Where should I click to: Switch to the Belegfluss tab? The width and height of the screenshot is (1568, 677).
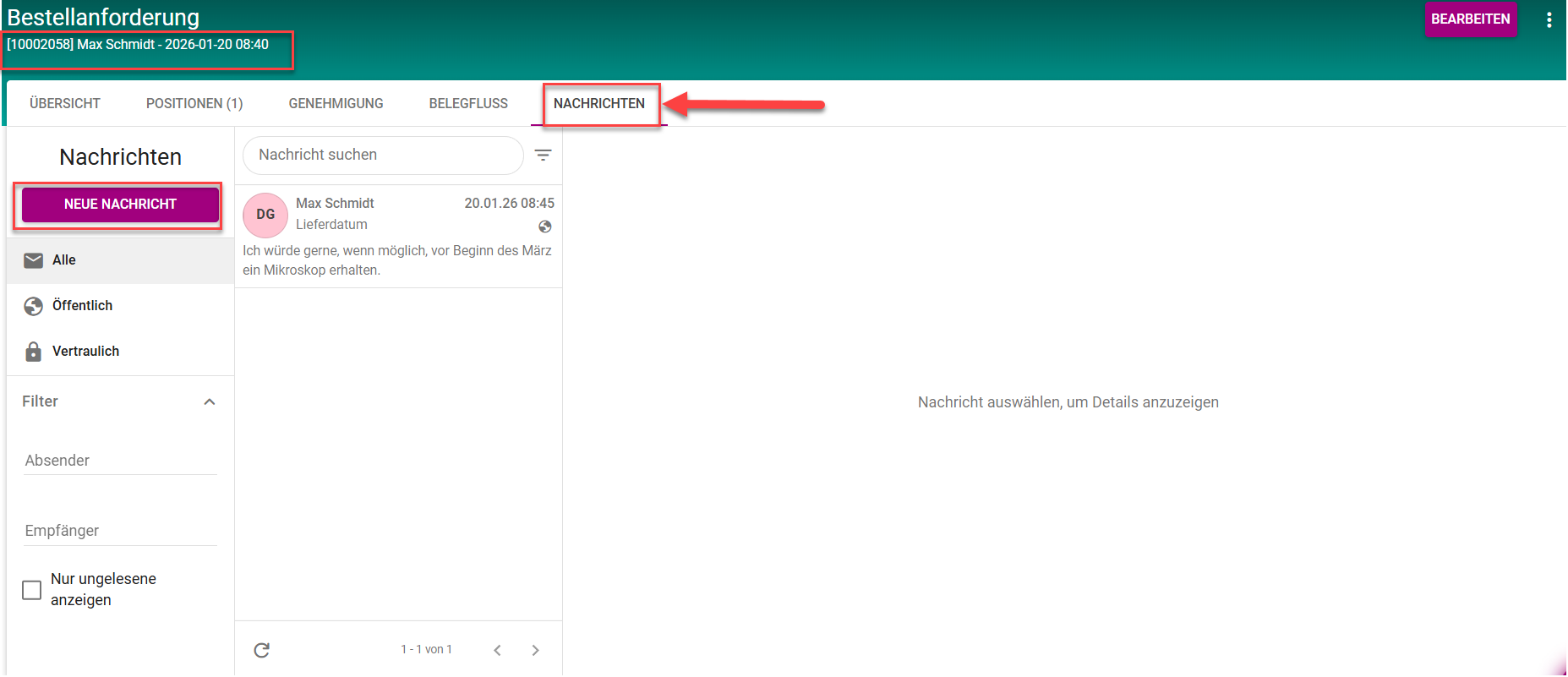(x=468, y=104)
